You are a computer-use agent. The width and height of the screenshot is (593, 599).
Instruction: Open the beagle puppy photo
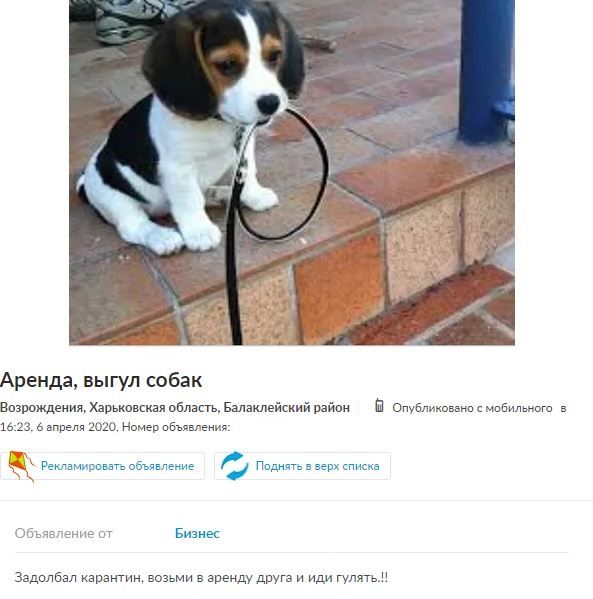[x=292, y=172]
